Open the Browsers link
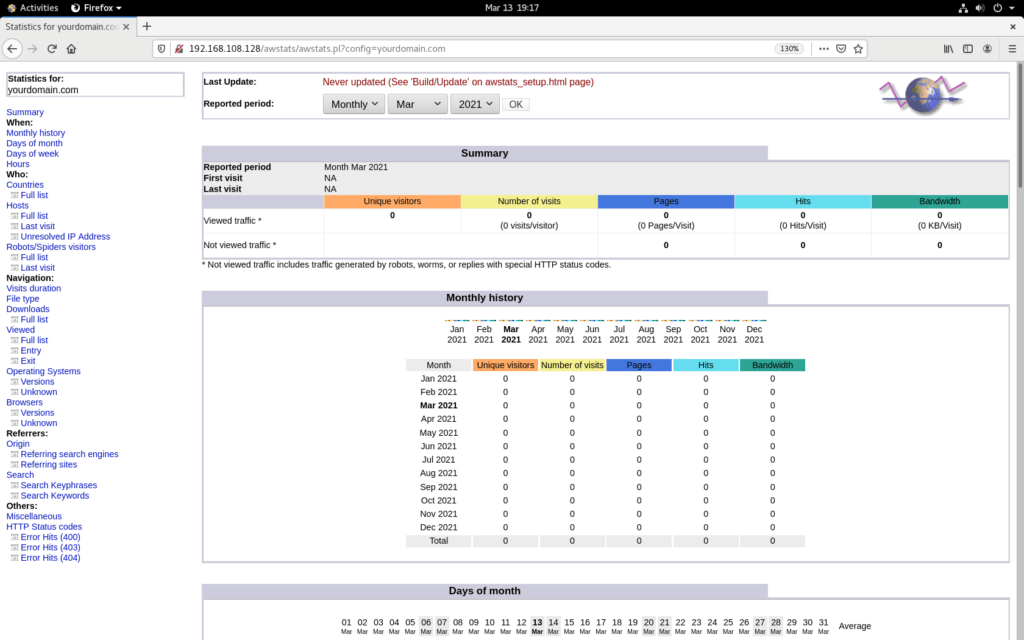Image resolution: width=1024 pixels, height=640 pixels. 24,402
